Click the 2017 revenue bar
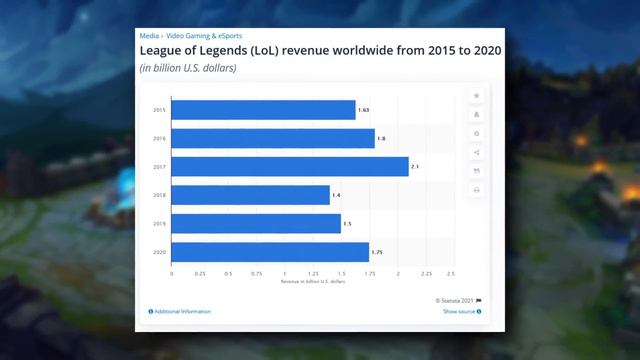Viewport: 640px width, 360px height. click(290, 167)
